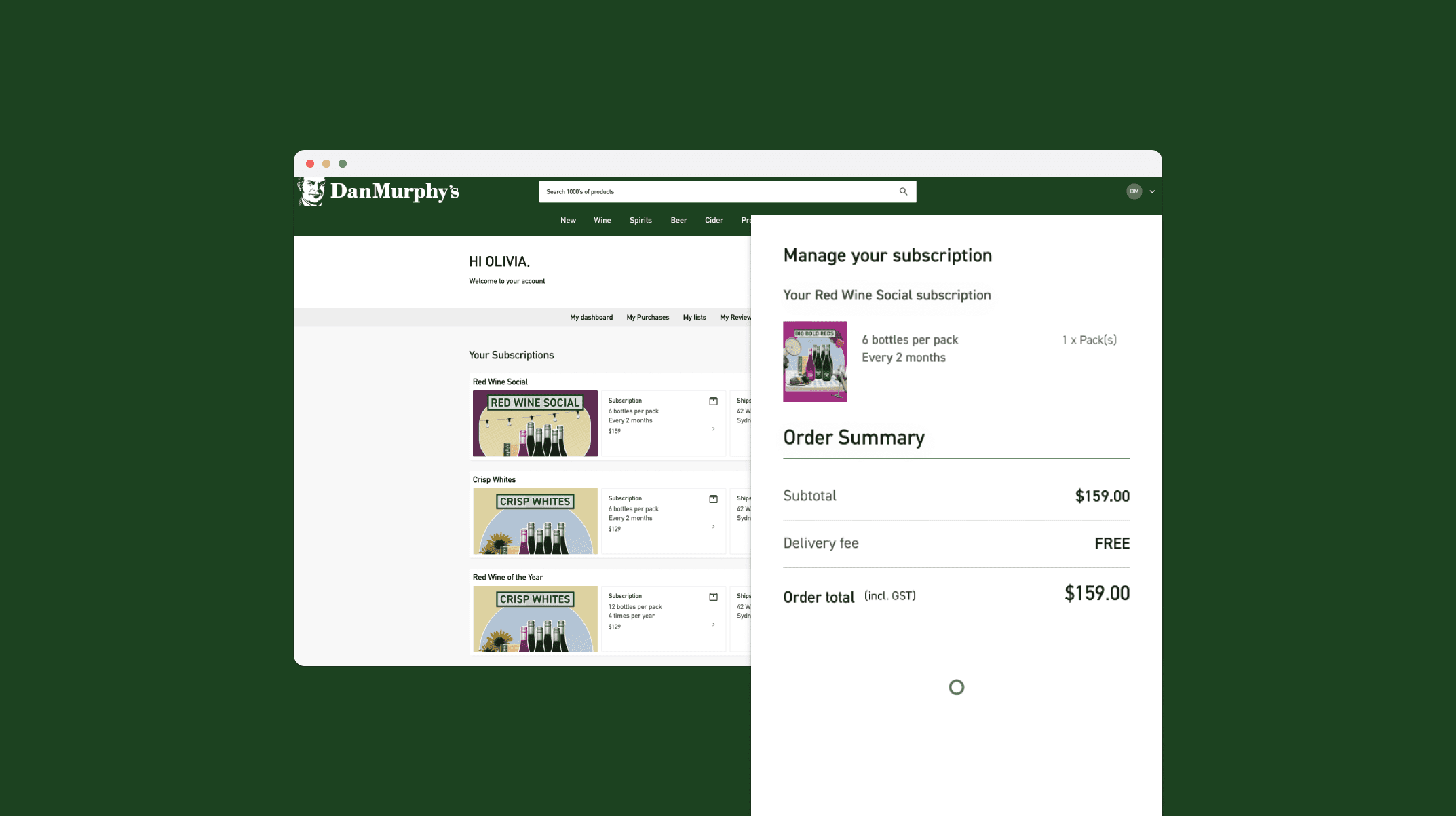Screen dimensions: 1456x816
Task: Click the package icon on Red Wine Social card
Action: 713,401
